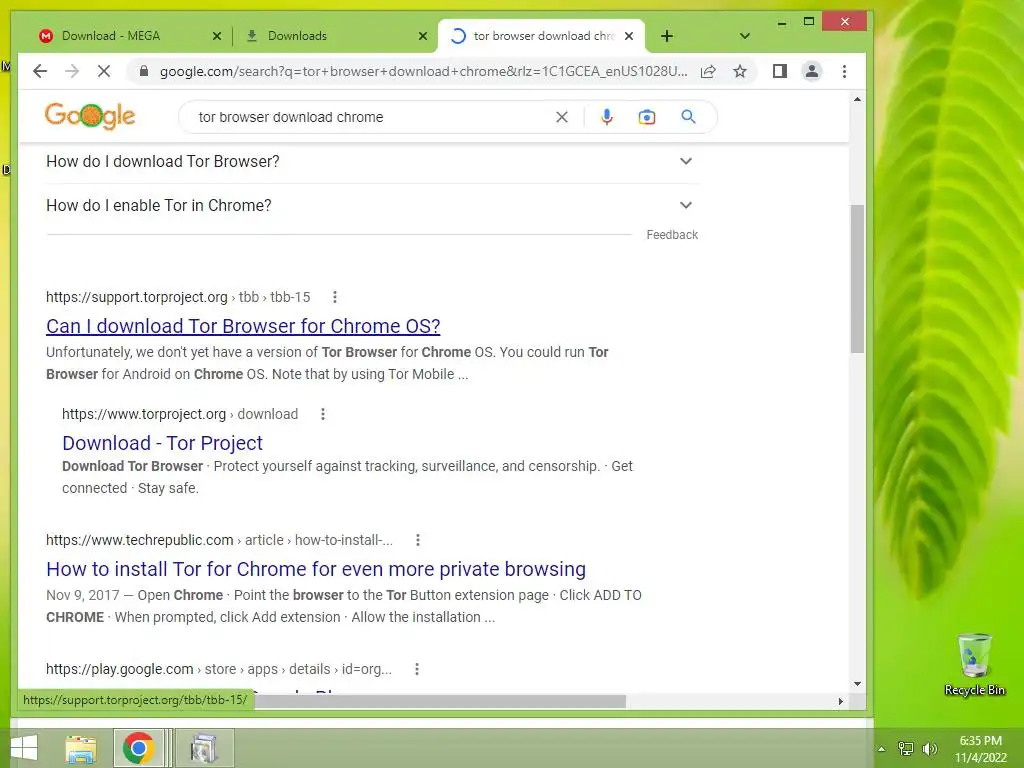Screen dimensions: 1024x768
Task: Click the horizontal scroll right arrow
Action: coord(840,701)
